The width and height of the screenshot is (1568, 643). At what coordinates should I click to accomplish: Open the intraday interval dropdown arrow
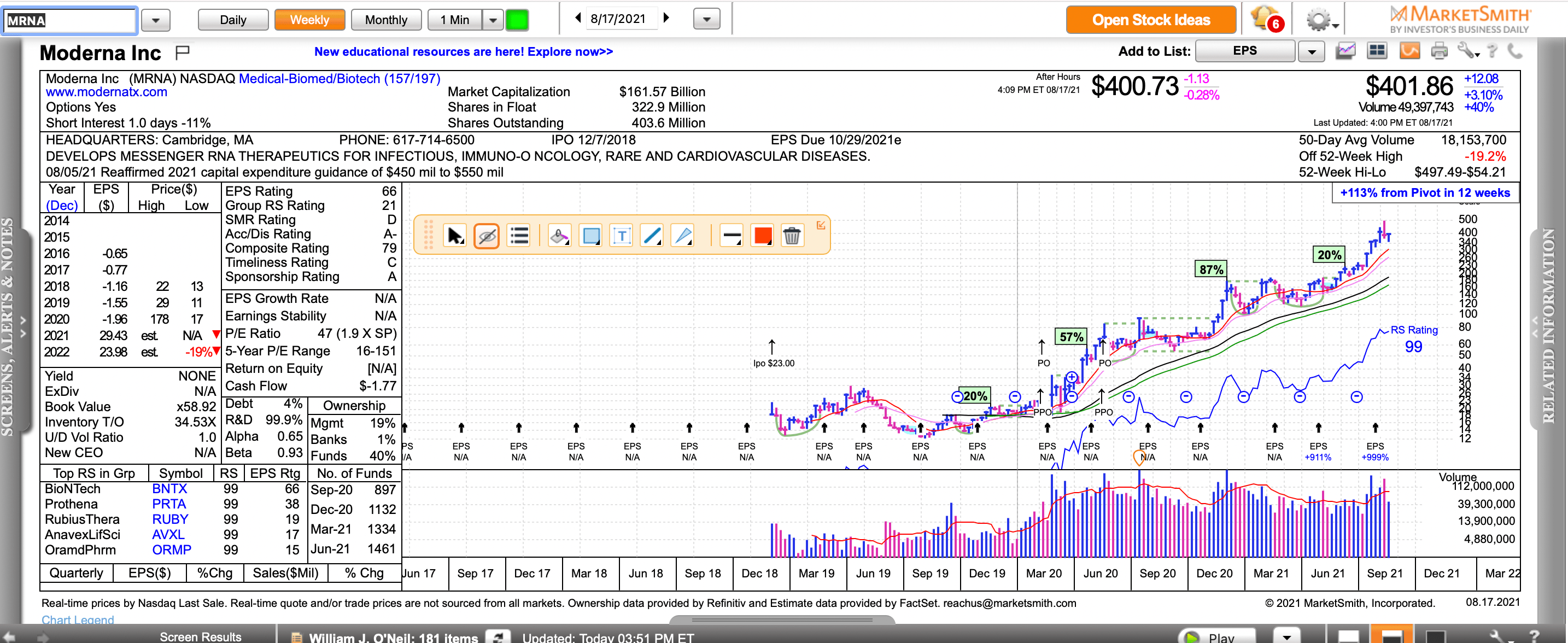point(493,20)
